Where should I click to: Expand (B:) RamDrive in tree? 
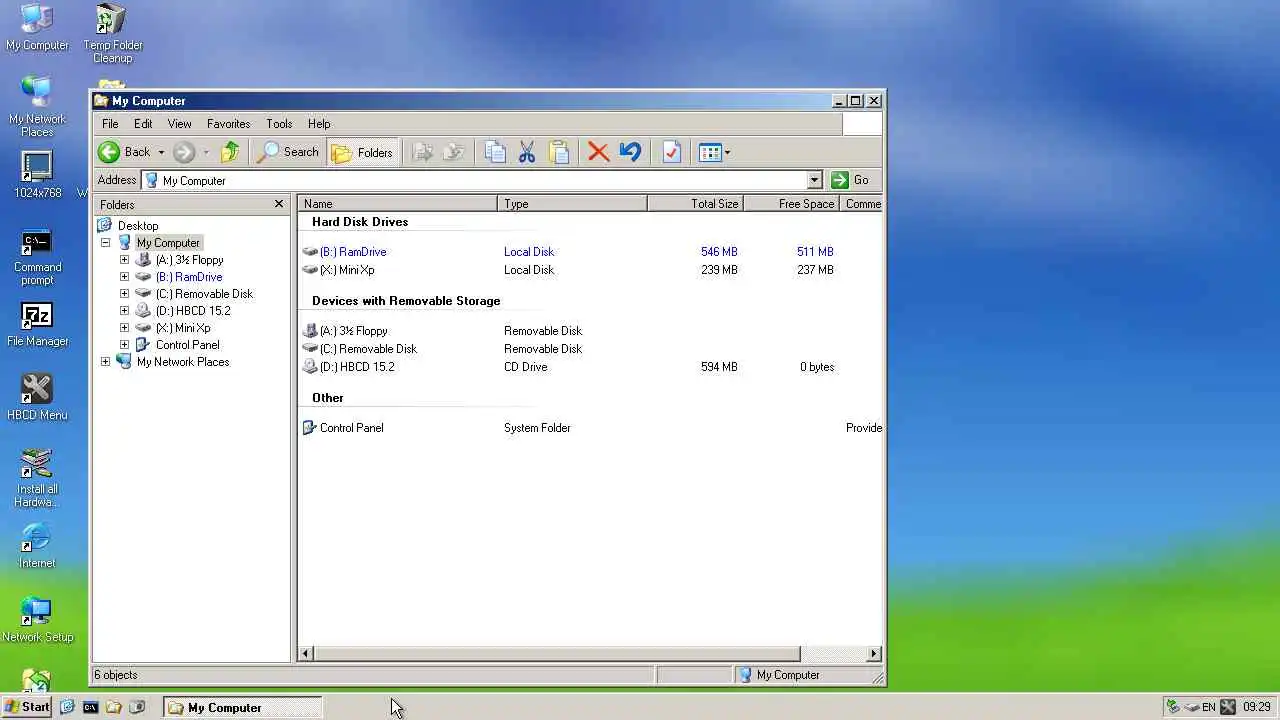[124, 277]
